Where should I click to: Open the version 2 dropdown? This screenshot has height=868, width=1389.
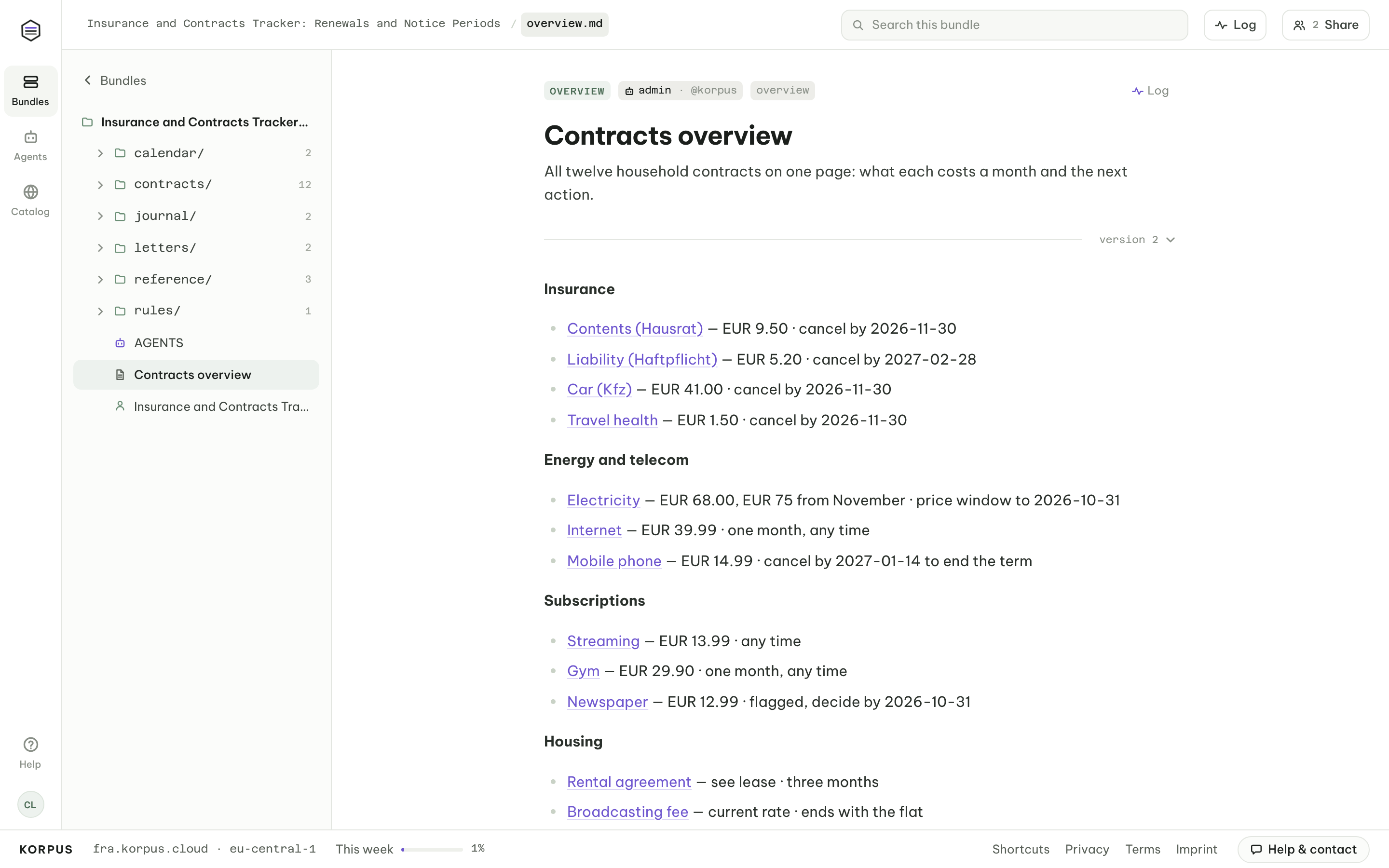[1137, 240]
